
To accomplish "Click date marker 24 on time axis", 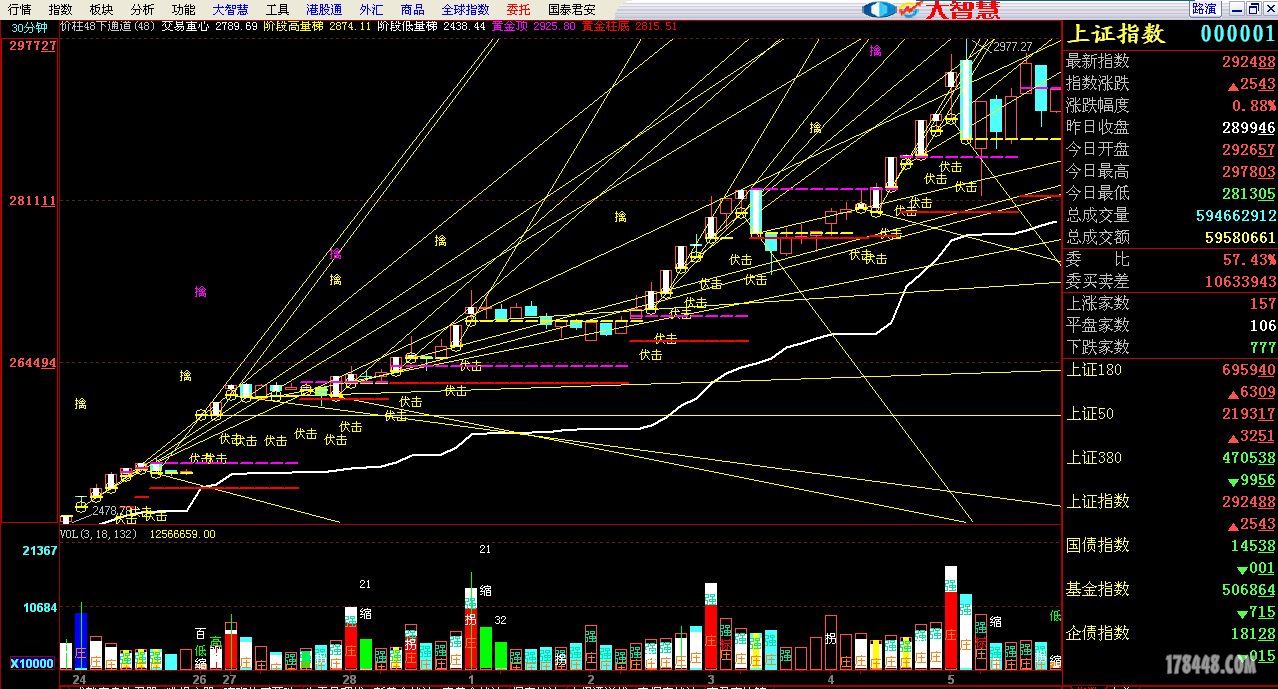I will pyautogui.click(x=80, y=679).
